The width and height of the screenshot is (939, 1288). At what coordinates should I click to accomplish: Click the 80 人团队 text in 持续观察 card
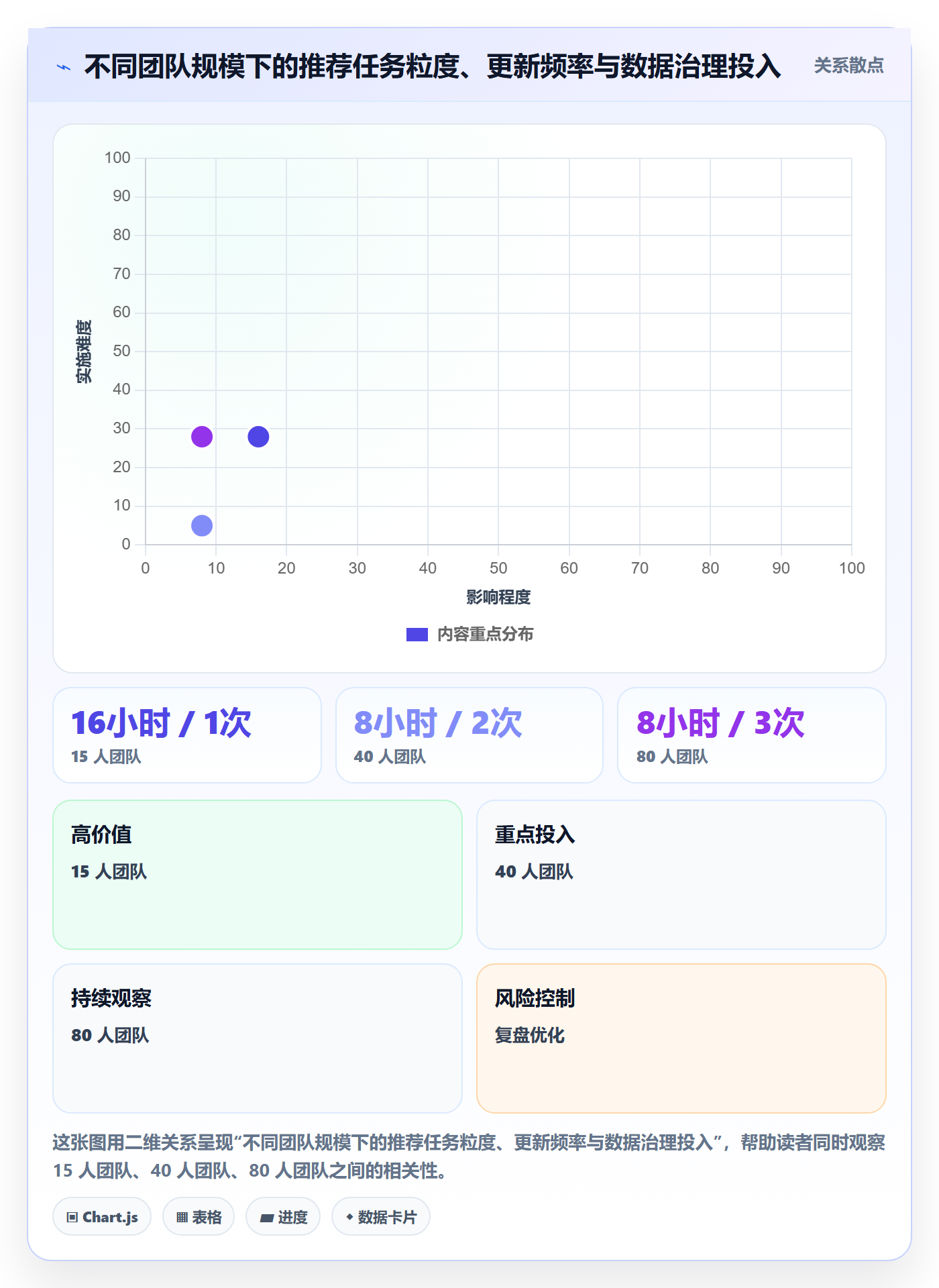[x=110, y=1035]
